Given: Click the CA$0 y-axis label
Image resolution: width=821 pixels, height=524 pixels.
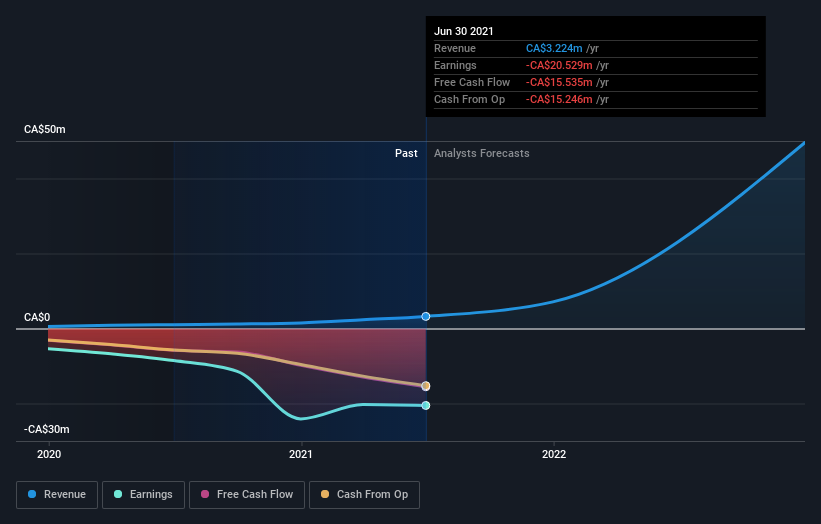Looking at the screenshot, I should point(37,317).
